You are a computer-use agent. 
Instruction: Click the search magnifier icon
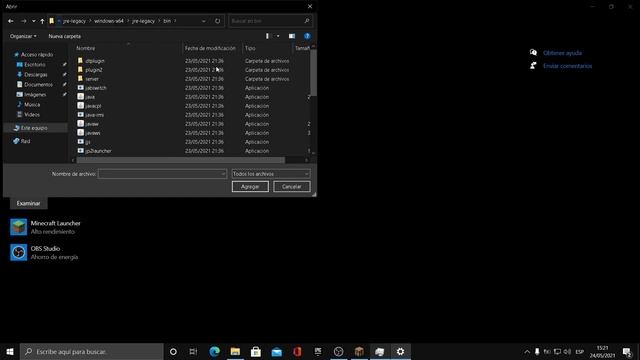307,21
